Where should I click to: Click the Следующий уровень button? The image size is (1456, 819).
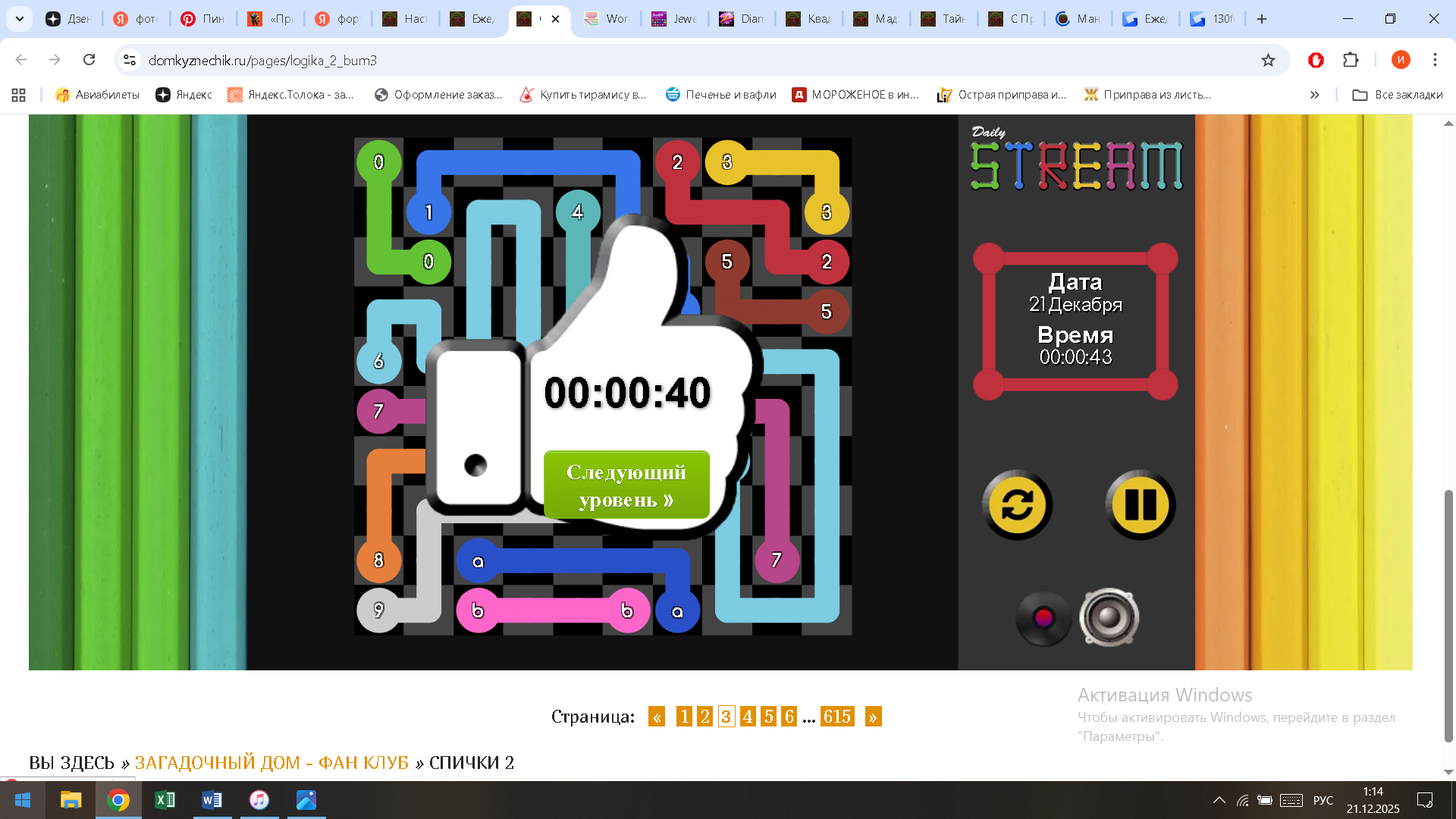tap(626, 485)
